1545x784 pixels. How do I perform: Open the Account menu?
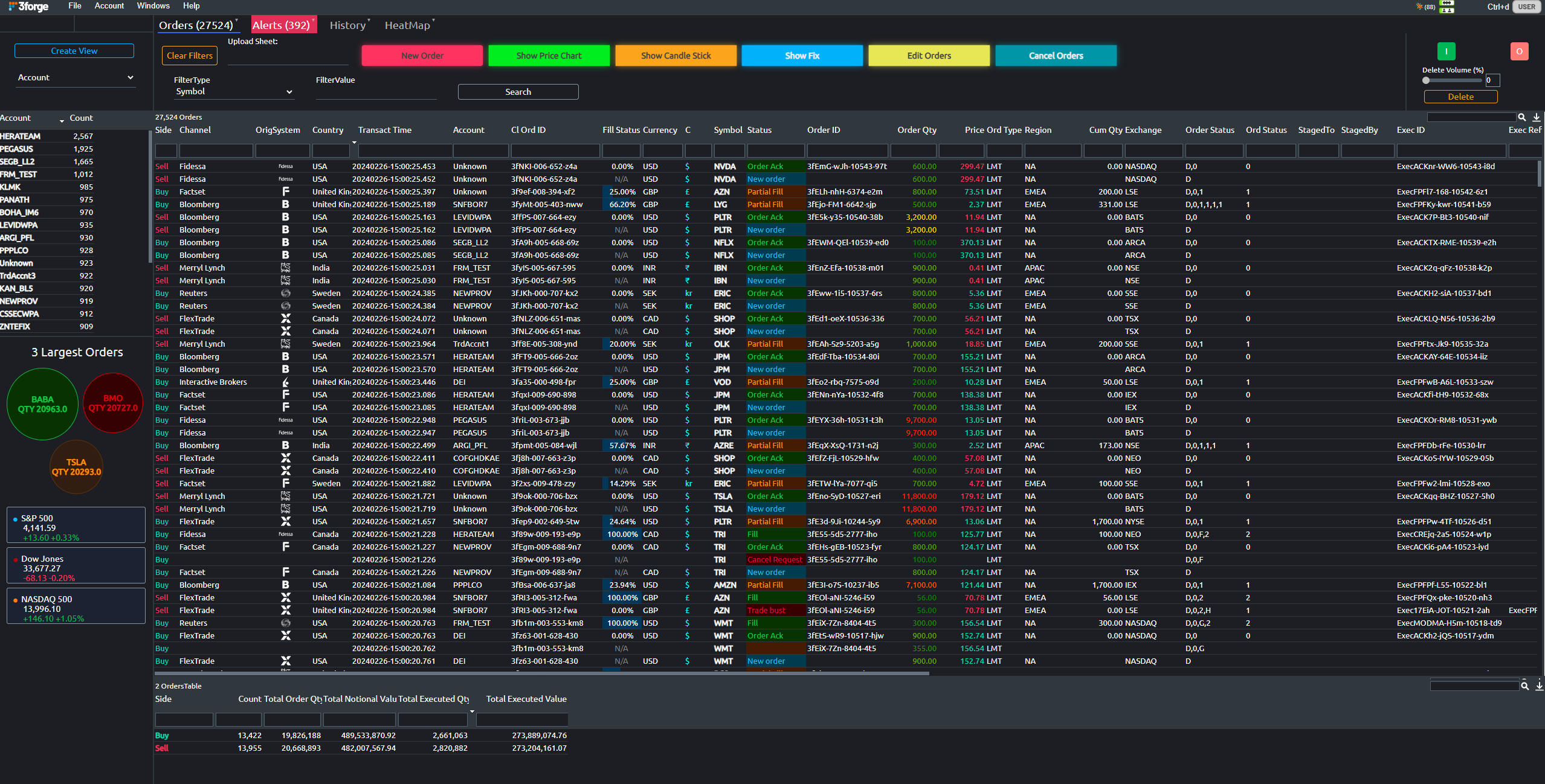tap(109, 5)
